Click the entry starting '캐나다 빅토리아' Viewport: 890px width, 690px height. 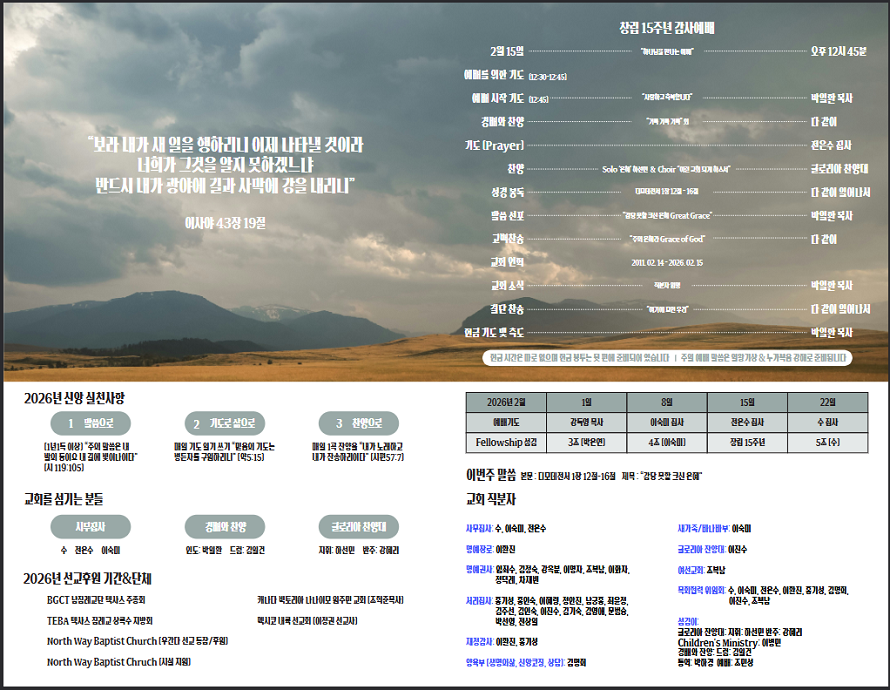330,600
